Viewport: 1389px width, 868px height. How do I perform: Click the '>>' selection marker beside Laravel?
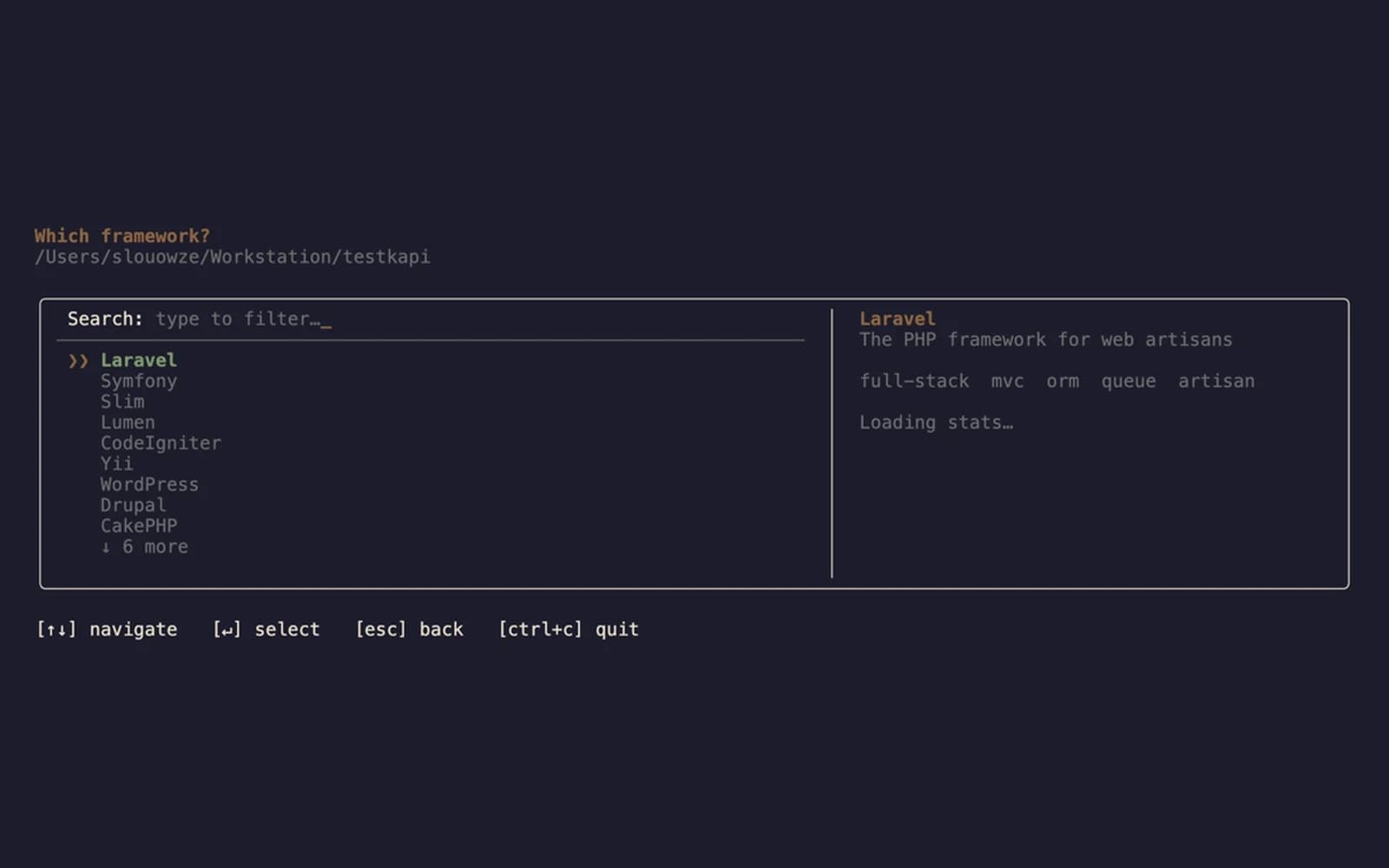point(78,360)
